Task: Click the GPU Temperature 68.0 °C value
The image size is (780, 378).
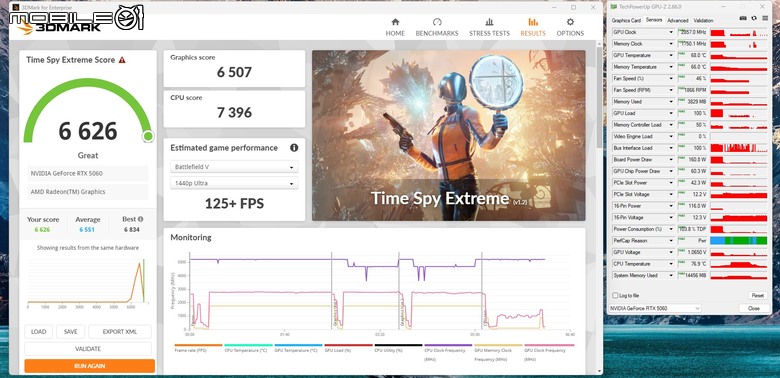Action: (x=693, y=55)
